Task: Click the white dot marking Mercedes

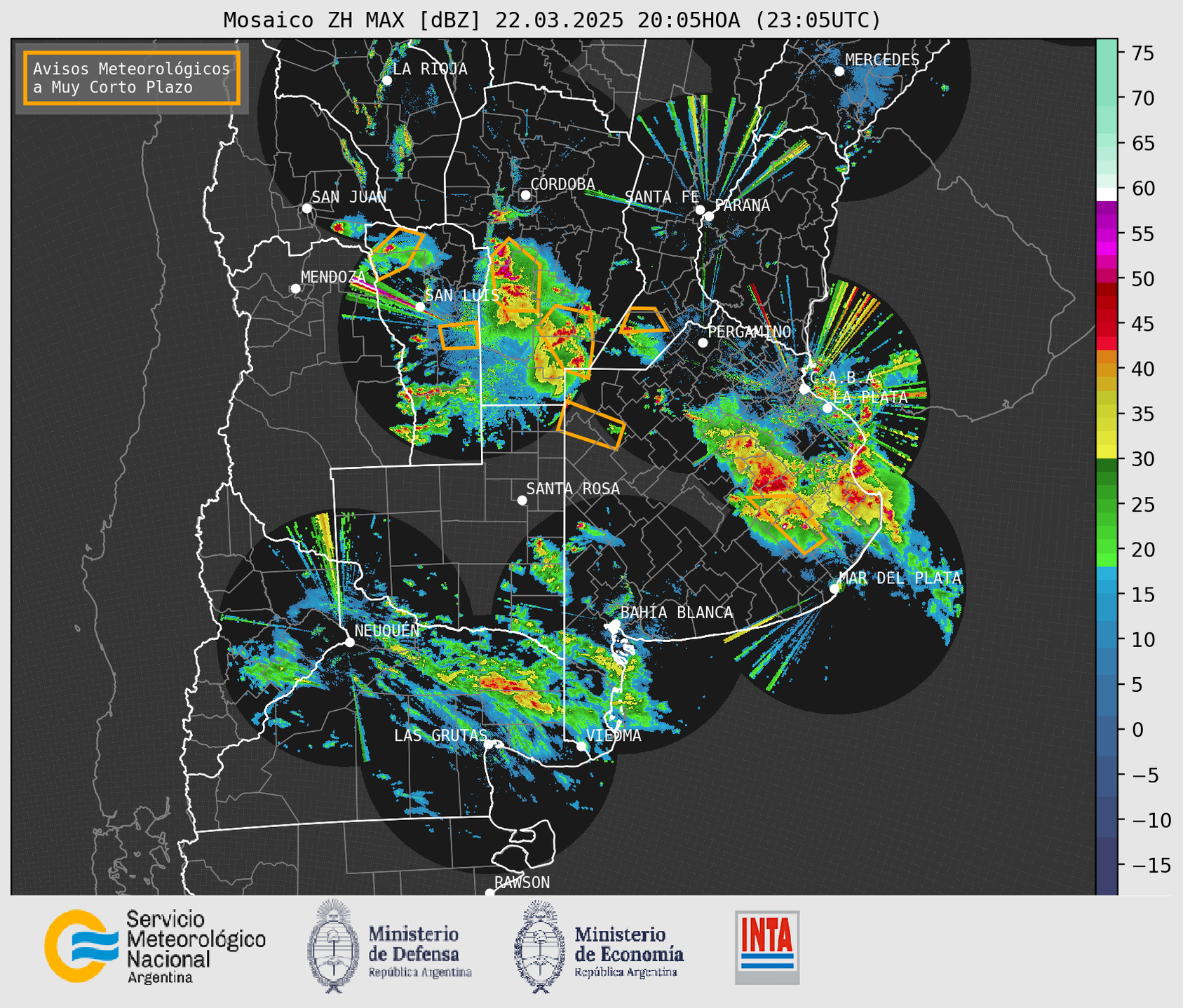Action: [839, 71]
